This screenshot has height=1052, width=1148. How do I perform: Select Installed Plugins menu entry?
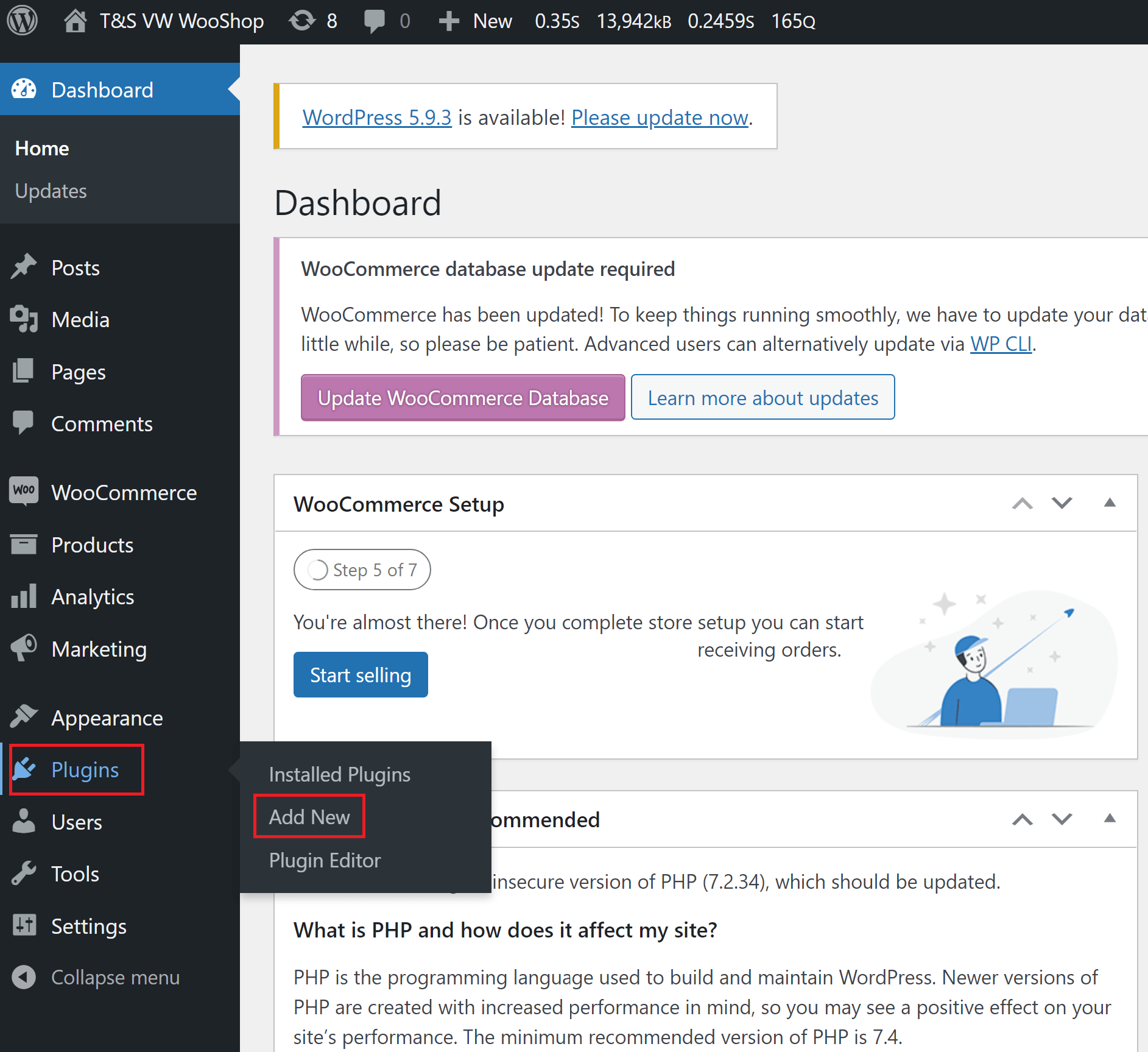(x=339, y=774)
